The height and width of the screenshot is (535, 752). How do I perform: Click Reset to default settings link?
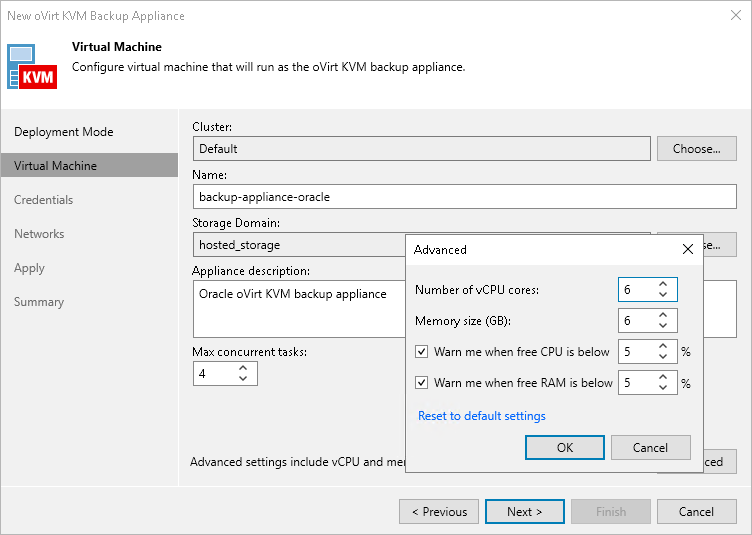click(482, 416)
